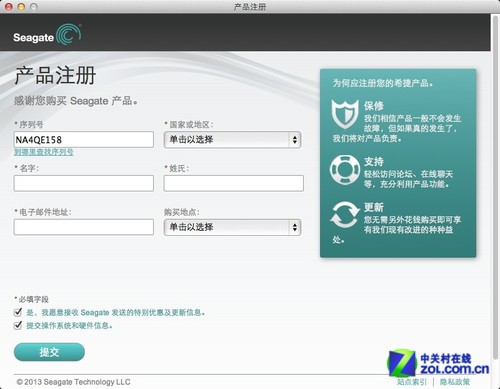Click the first name 名字 input field
The image size is (500, 389).
(x=84, y=183)
